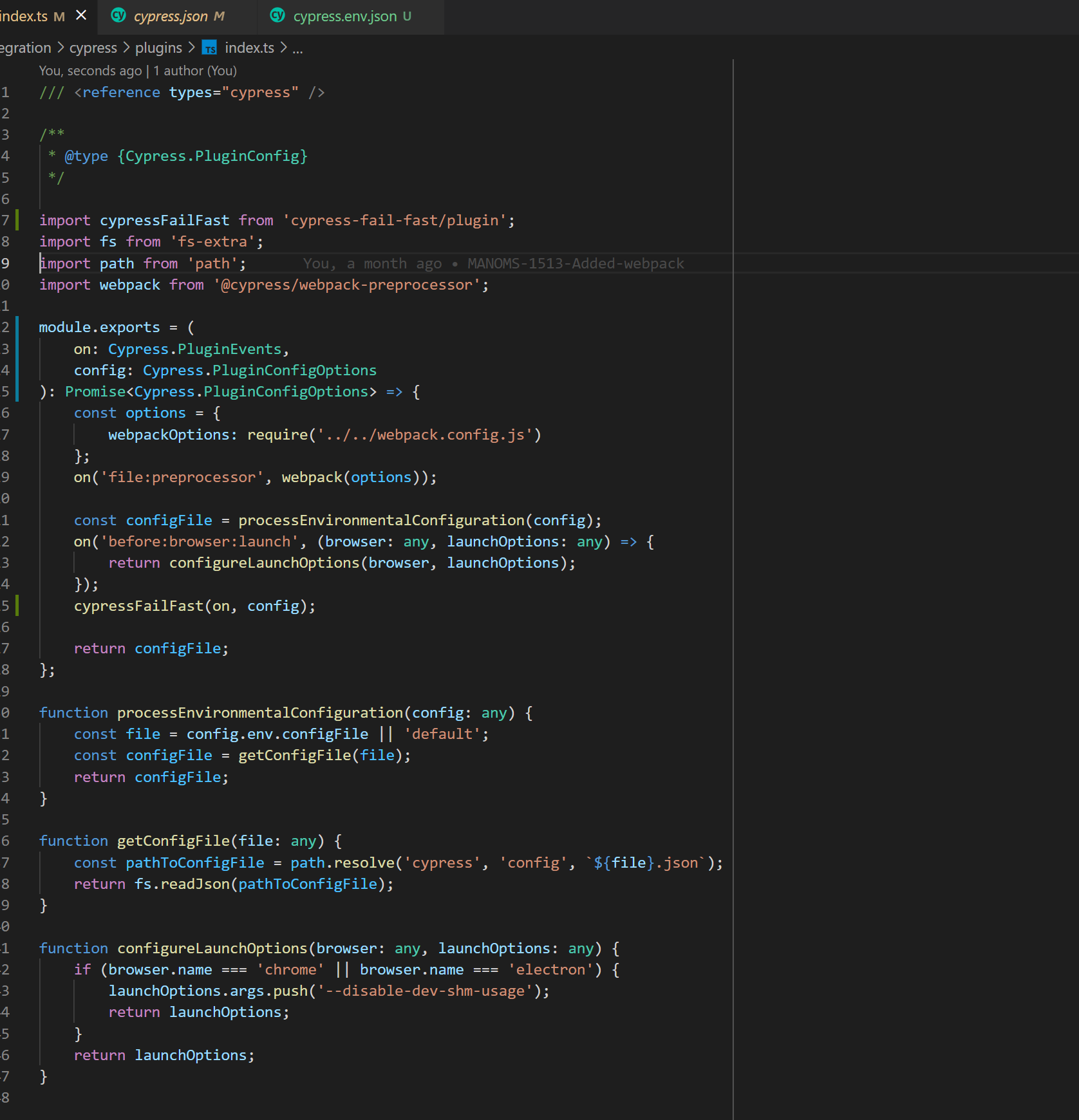Open the '1 author (You)' code lens

click(195, 71)
